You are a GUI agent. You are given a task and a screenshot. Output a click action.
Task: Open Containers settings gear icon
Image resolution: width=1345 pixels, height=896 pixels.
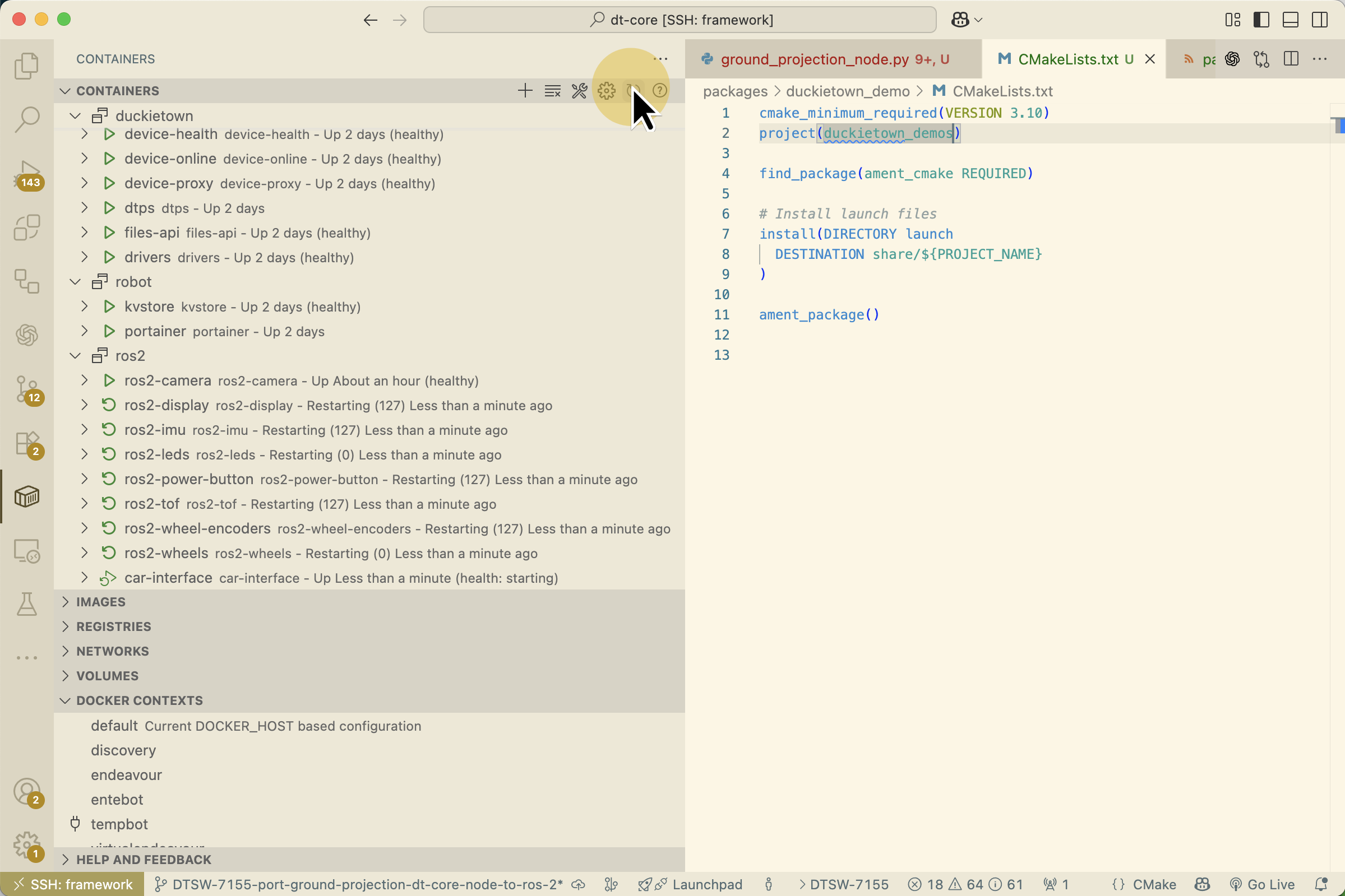(606, 91)
